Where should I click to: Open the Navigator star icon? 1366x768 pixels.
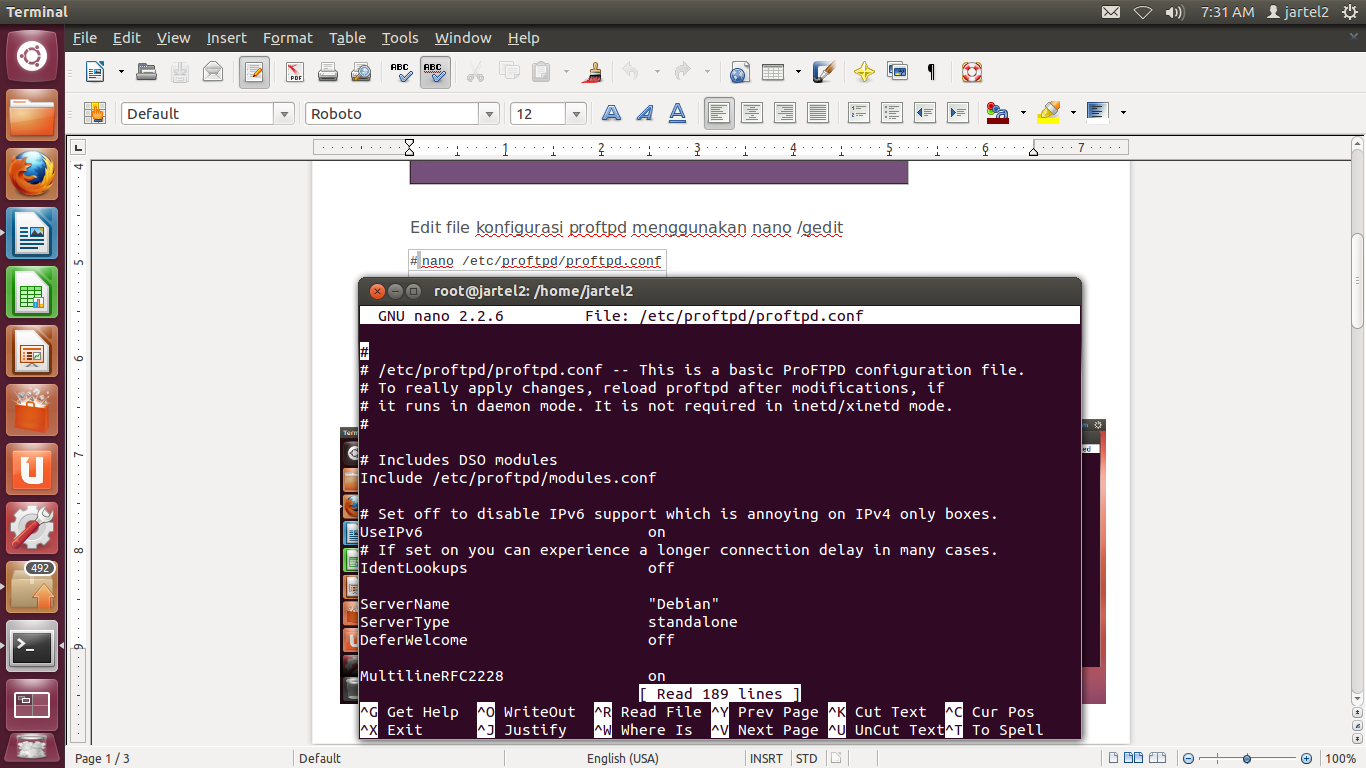864,72
